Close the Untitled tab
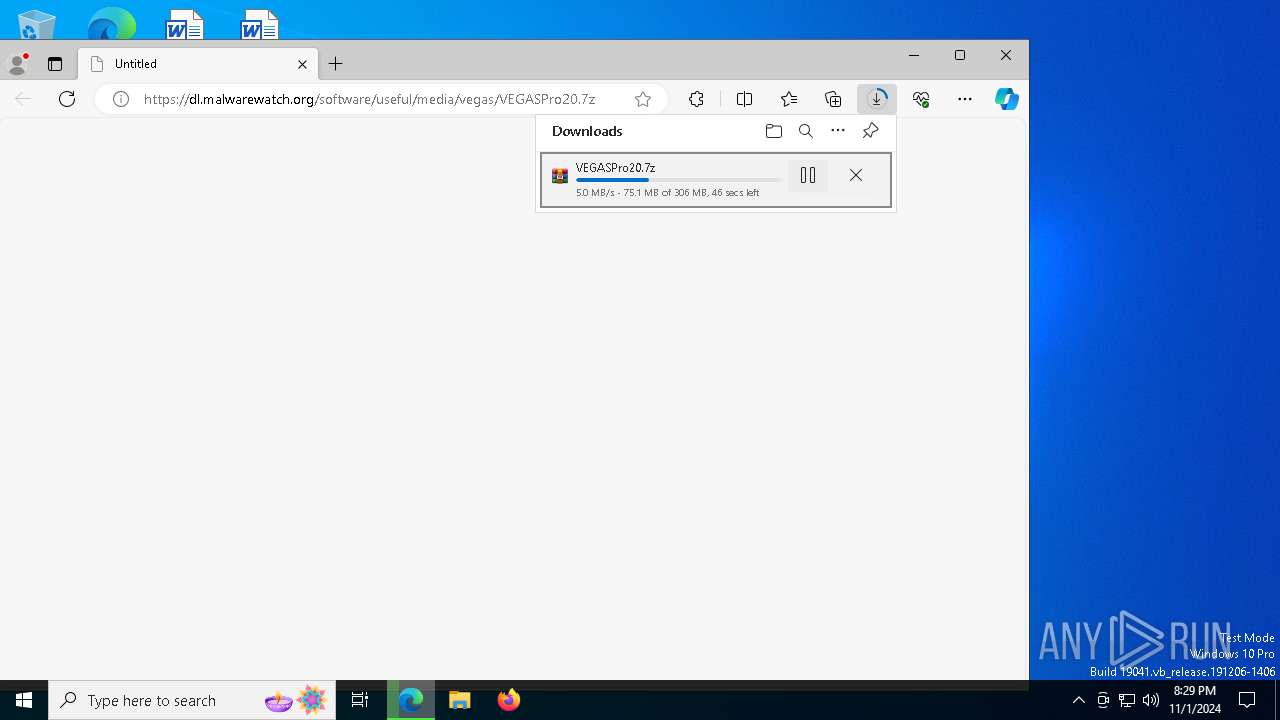Screen dimensions: 1280x720 point(302,64)
